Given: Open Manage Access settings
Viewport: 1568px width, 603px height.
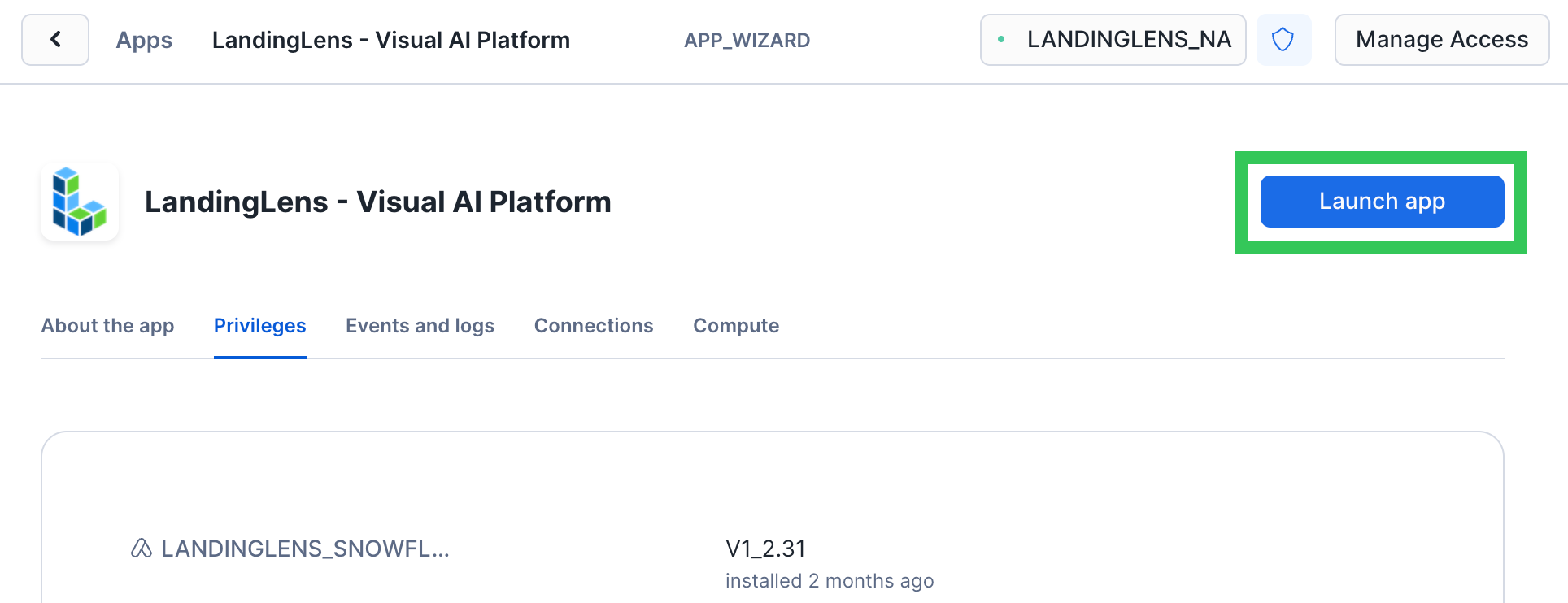Looking at the screenshot, I should click(1442, 40).
